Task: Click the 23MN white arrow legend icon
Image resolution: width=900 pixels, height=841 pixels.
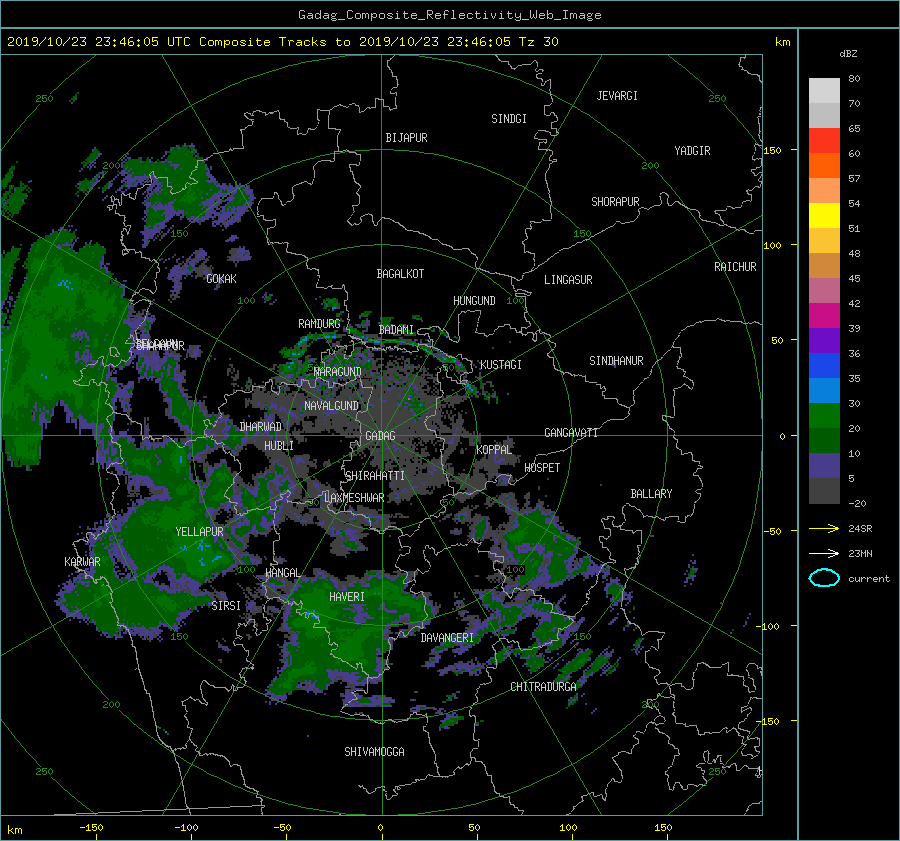Action: pyautogui.click(x=824, y=553)
